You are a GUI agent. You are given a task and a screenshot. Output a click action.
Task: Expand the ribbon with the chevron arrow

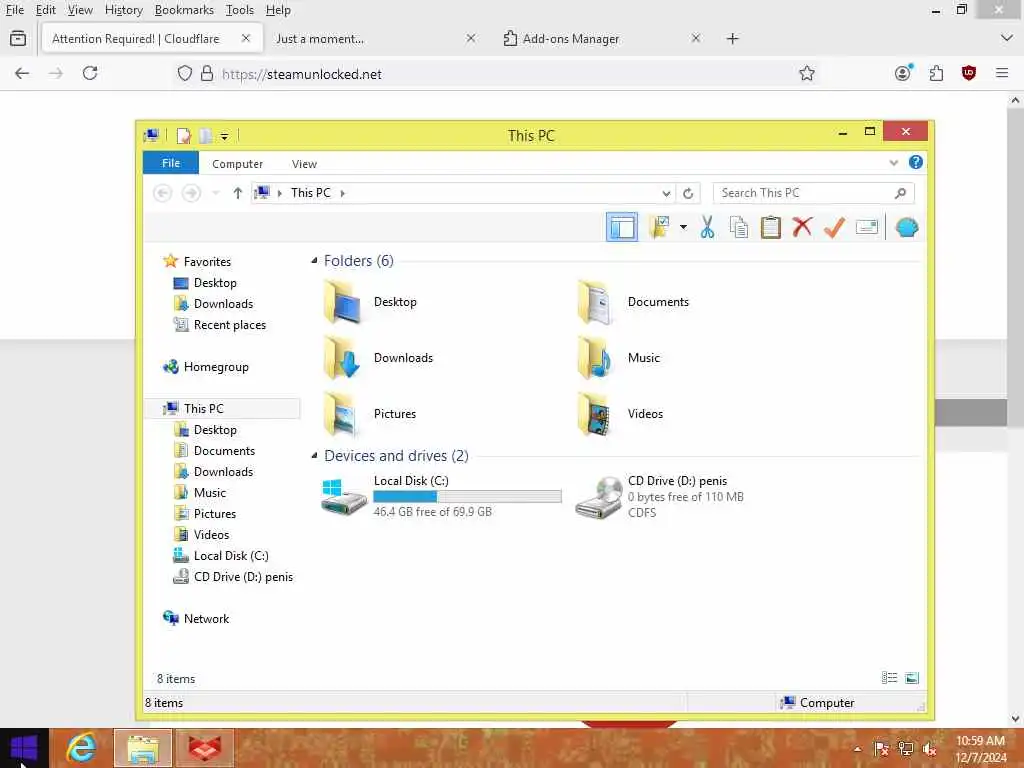click(893, 163)
